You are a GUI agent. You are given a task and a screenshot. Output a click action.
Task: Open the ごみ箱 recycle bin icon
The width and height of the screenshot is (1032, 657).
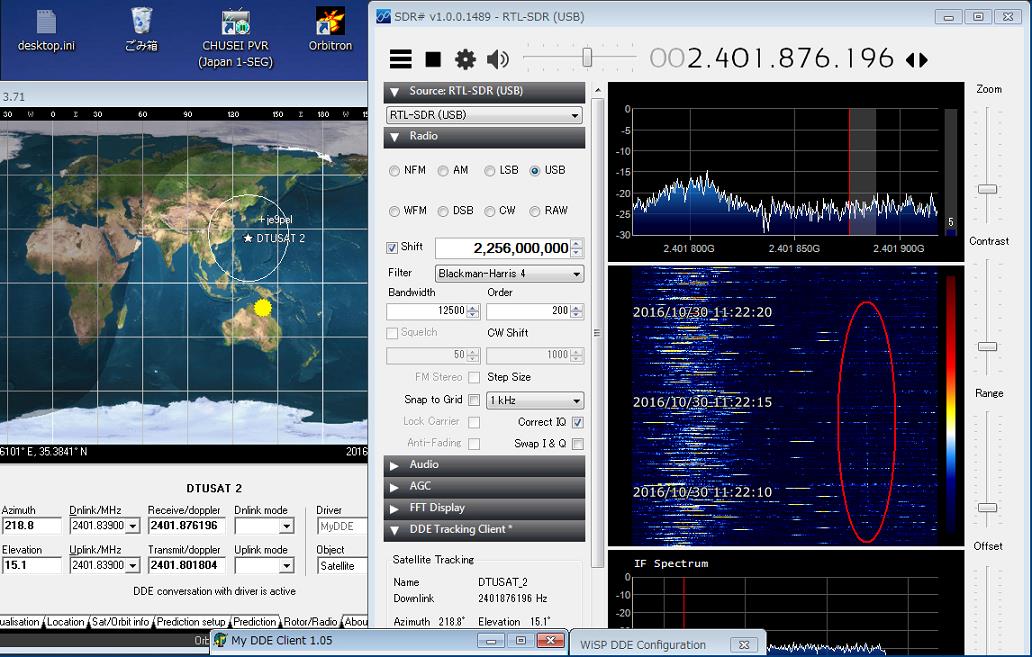tap(142, 30)
